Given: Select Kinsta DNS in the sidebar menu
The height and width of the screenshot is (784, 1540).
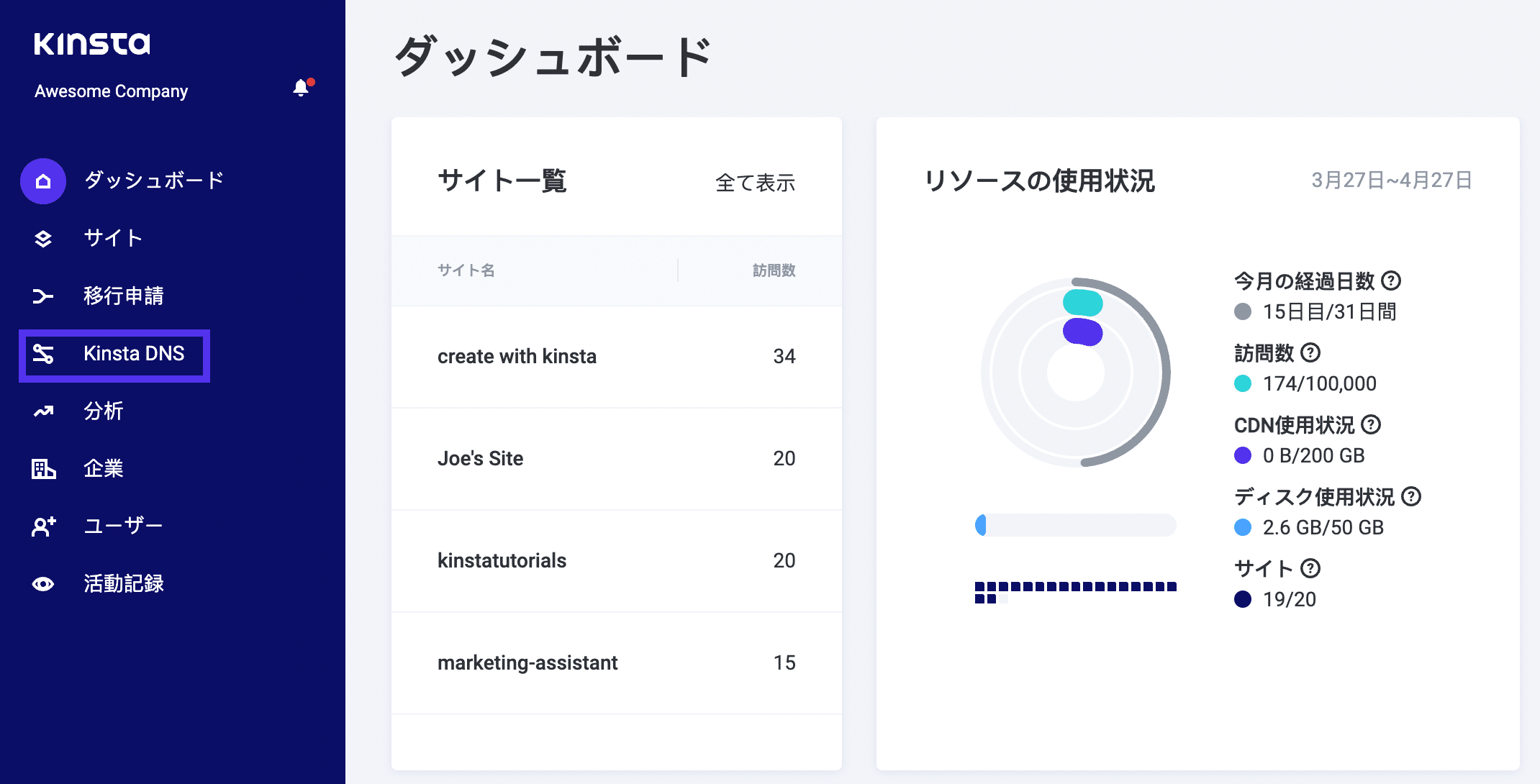Looking at the screenshot, I should [132, 353].
